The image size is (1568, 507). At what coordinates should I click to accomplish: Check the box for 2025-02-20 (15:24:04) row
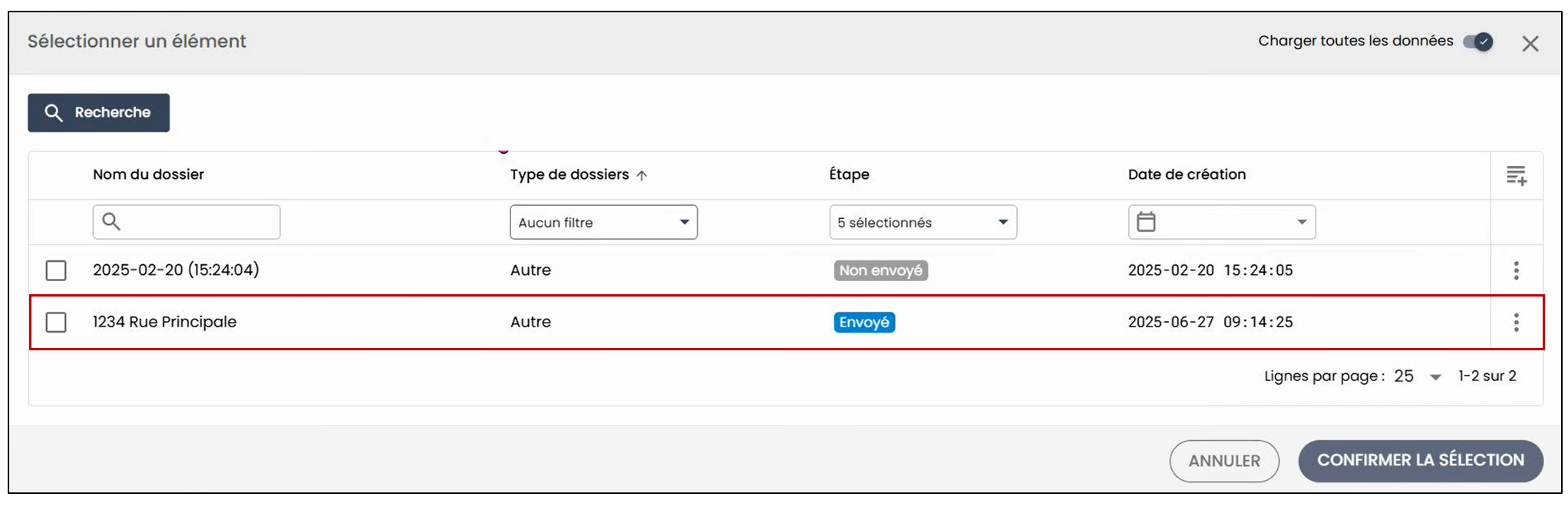tap(56, 270)
